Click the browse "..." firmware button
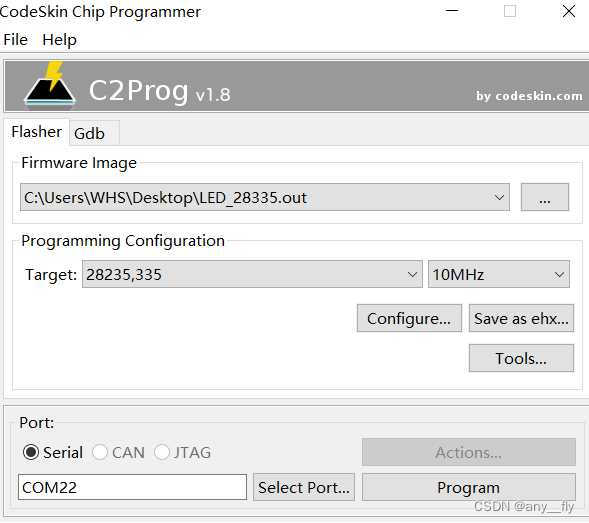The image size is (589, 523). coord(545,197)
